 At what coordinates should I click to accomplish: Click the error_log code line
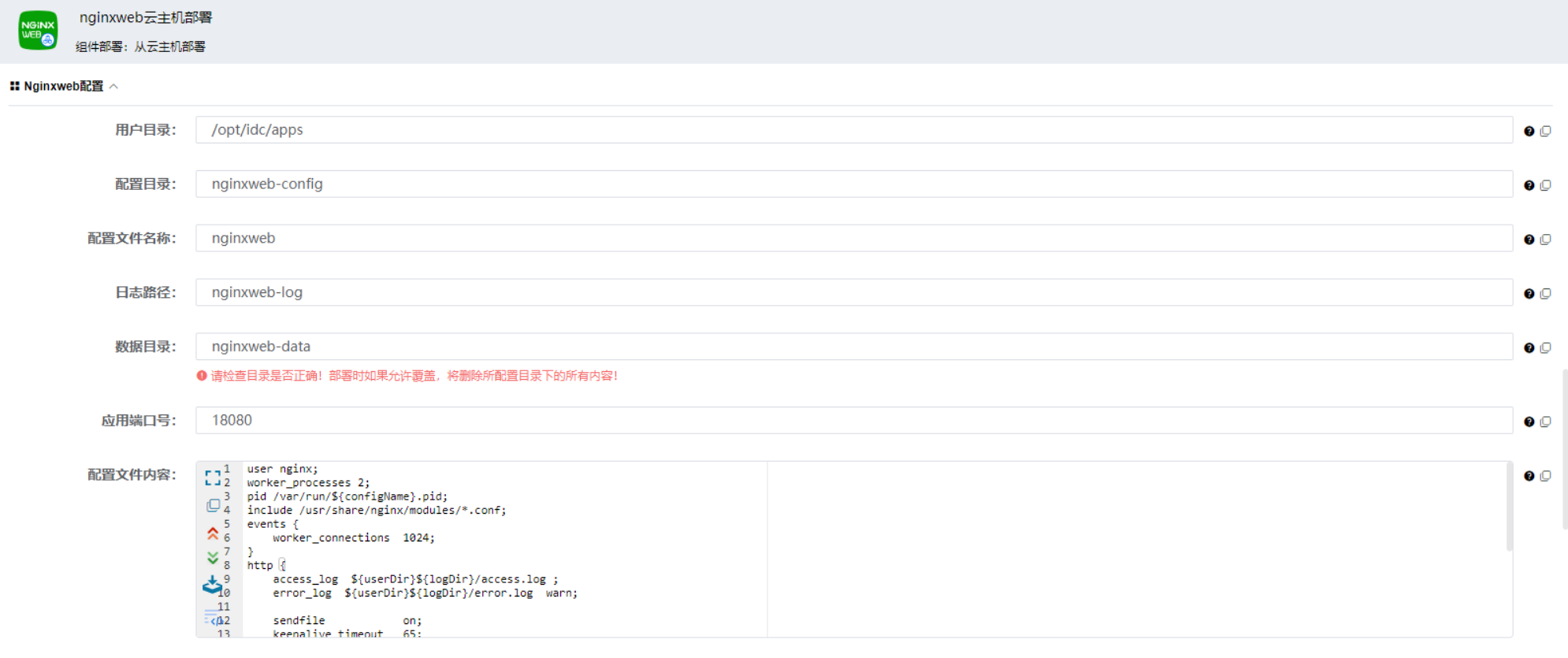pos(425,593)
